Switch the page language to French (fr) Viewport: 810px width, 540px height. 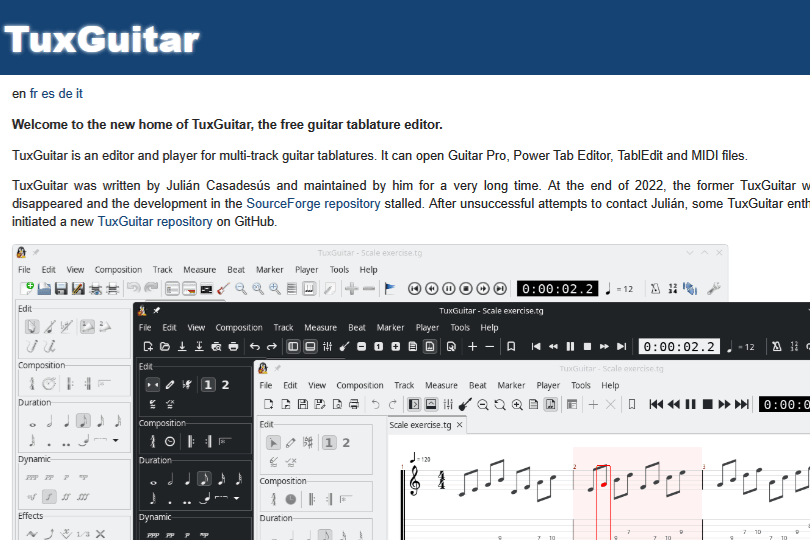(34, 94)
